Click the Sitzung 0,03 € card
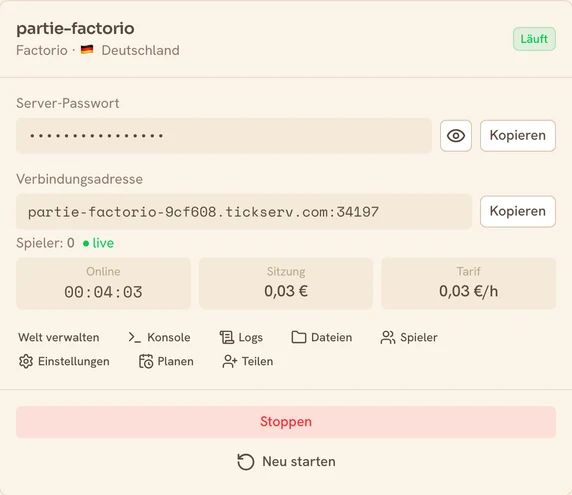This screenshot has width=572, height=495. point(286,283)
